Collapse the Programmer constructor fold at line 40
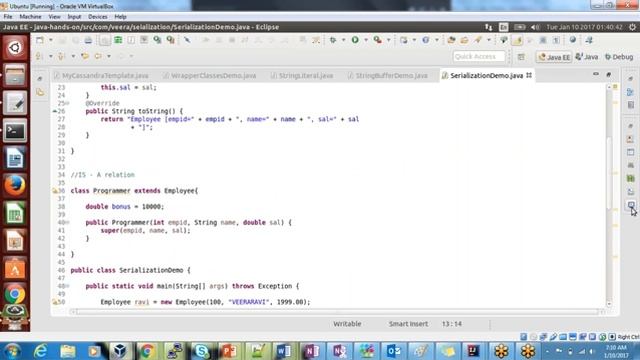 click(67, 222)
